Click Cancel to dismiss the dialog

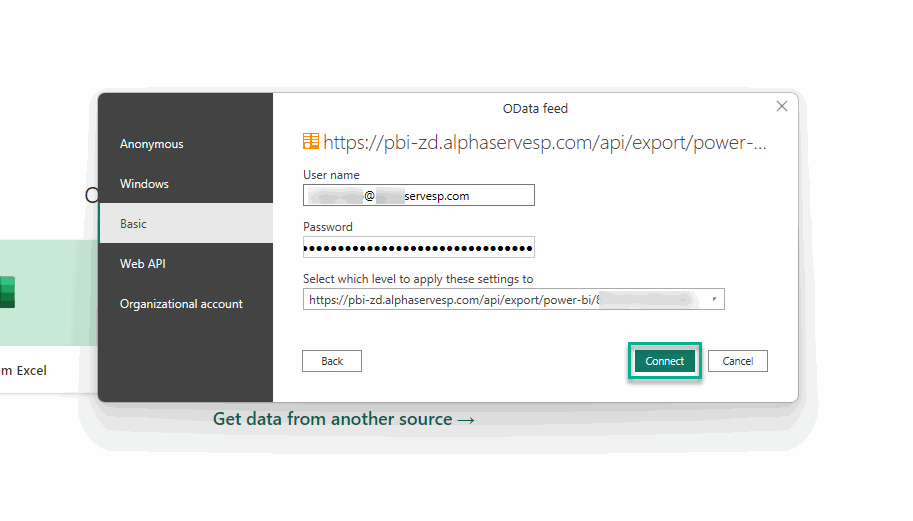point(738,361)
